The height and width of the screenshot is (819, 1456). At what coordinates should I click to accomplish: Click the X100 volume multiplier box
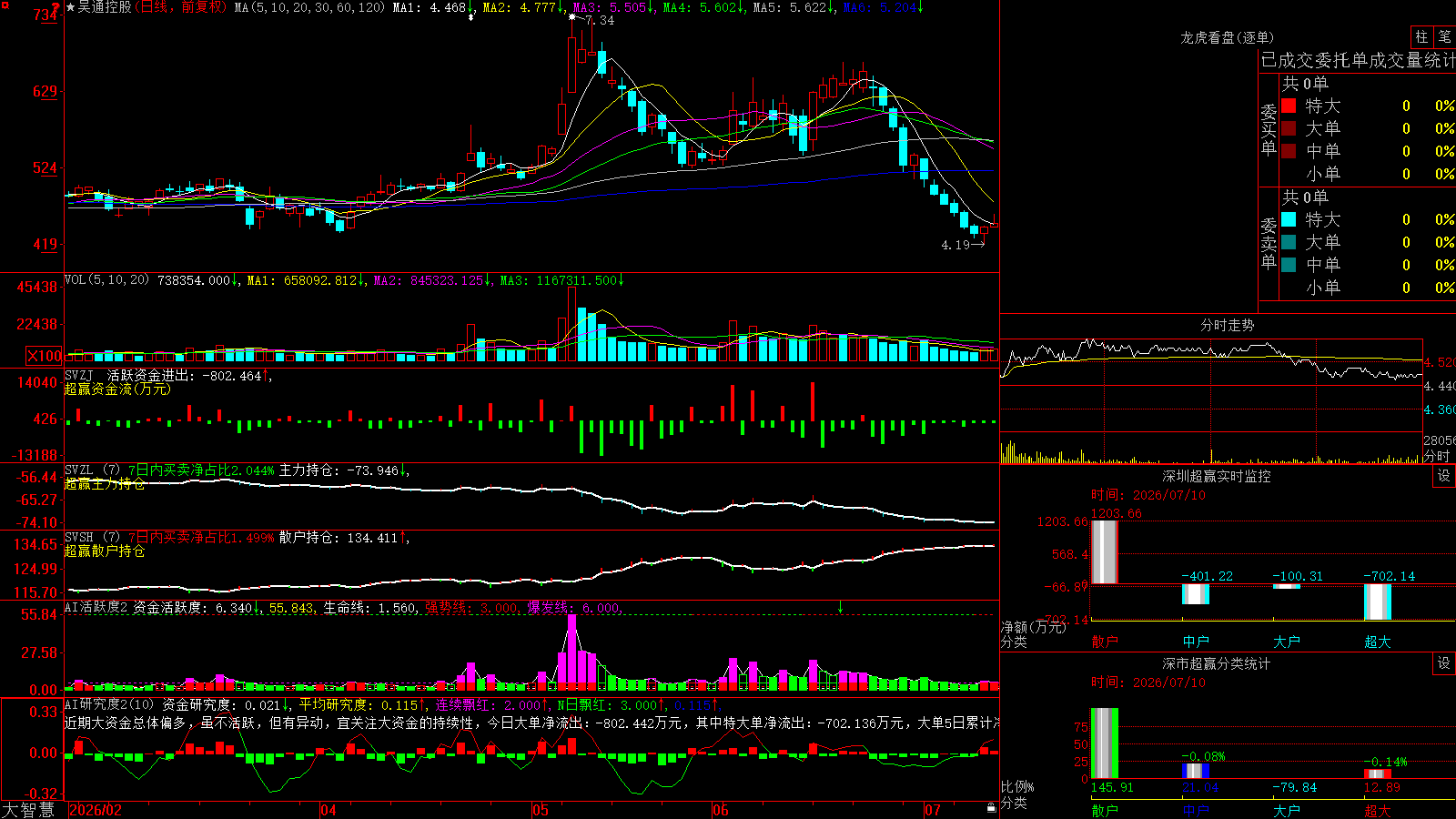point(45,356)
